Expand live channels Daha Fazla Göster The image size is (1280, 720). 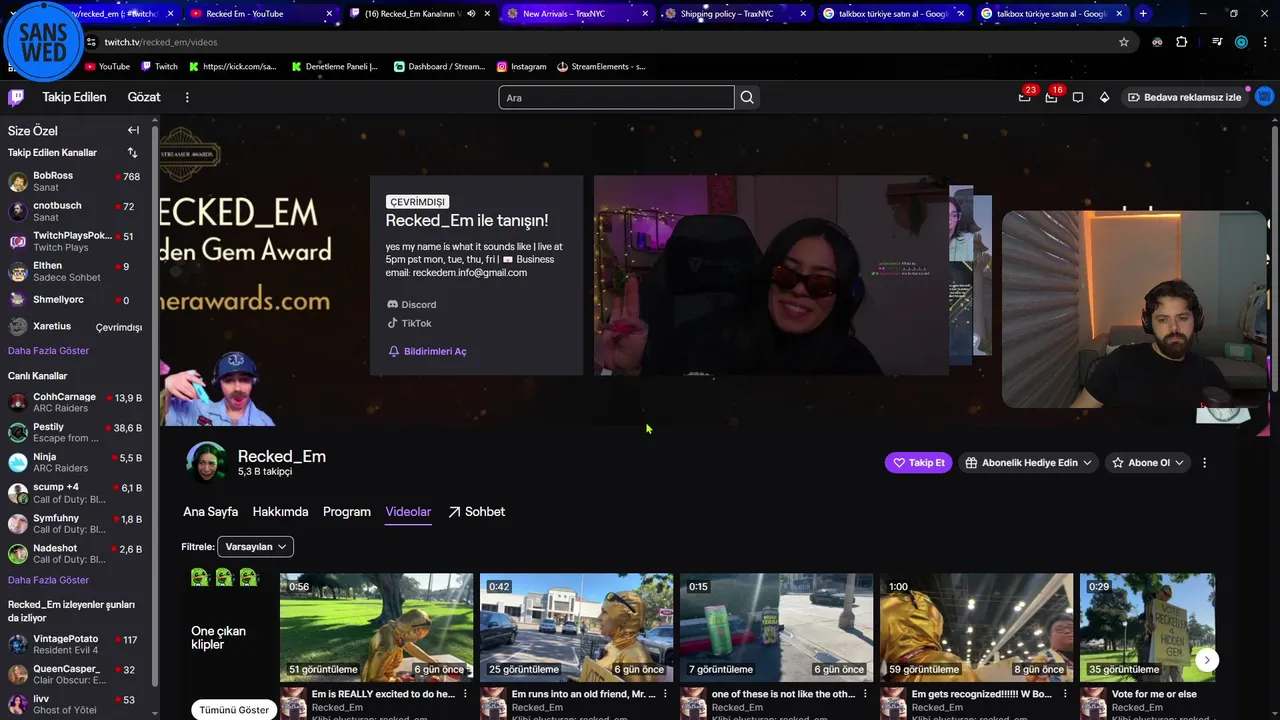click(x=48, y=580)
